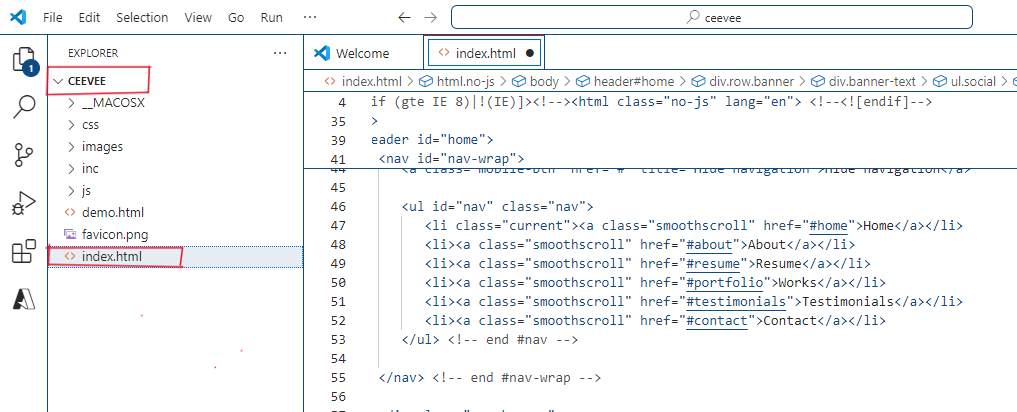Click the VS Code logo in title bar
The image size is (1017, 412).
coord(18,18)
